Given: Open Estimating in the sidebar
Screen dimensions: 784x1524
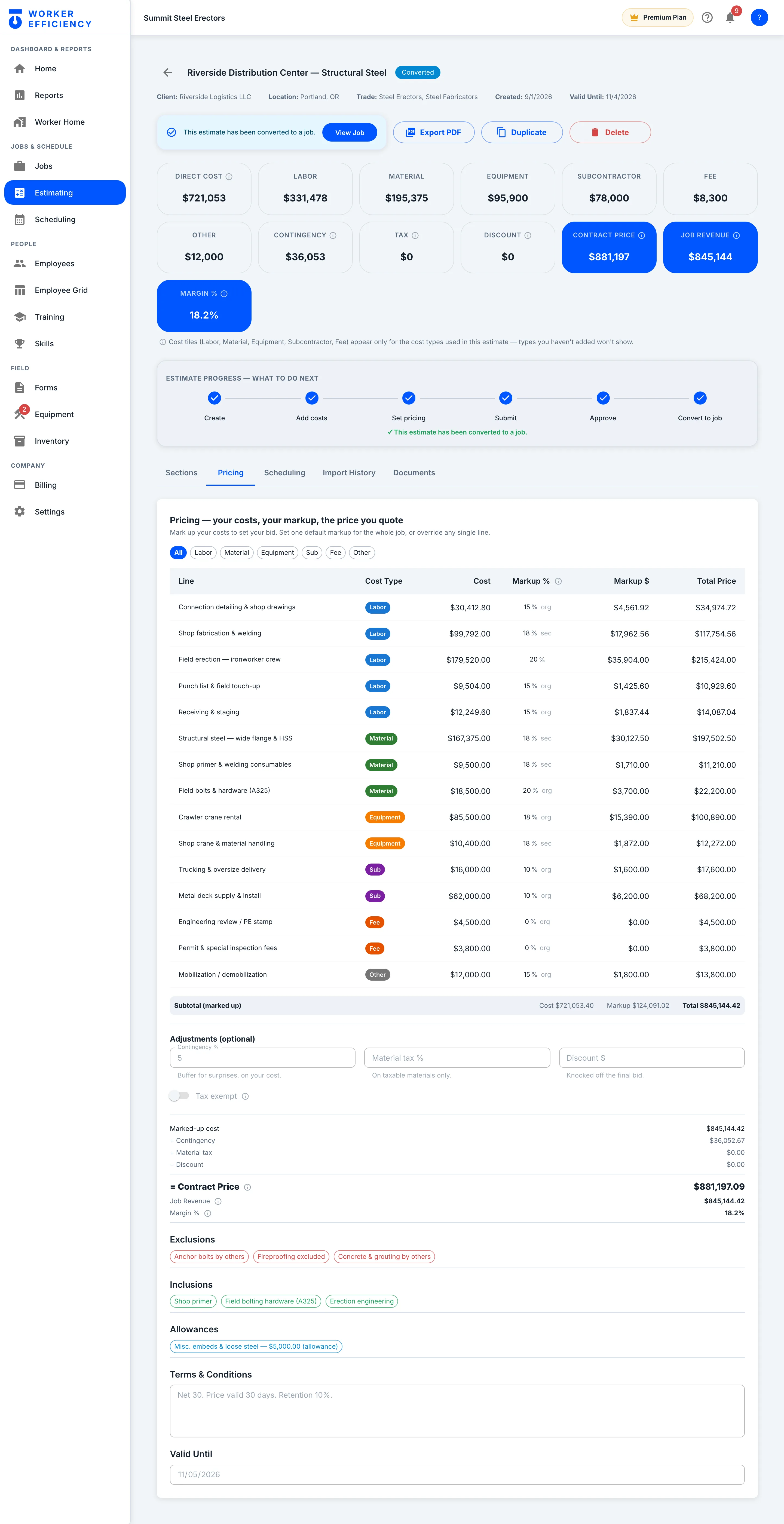Looking at the screenshot, I should [65, 193].
